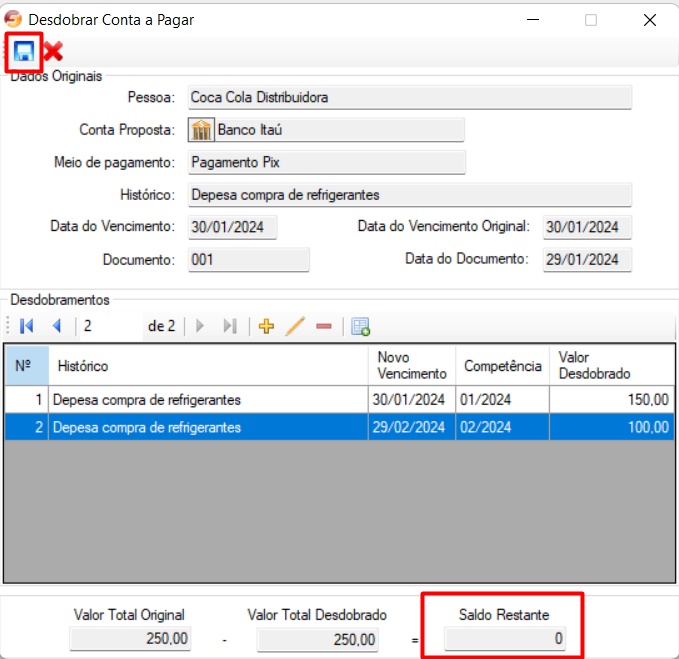Click the Data do Vencimento Original field
The image size is (679, 659).
point(587,227)
